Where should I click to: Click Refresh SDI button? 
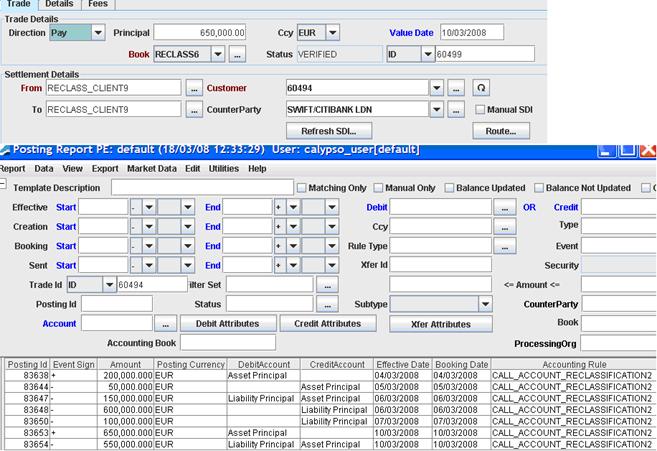pos(329,131)
